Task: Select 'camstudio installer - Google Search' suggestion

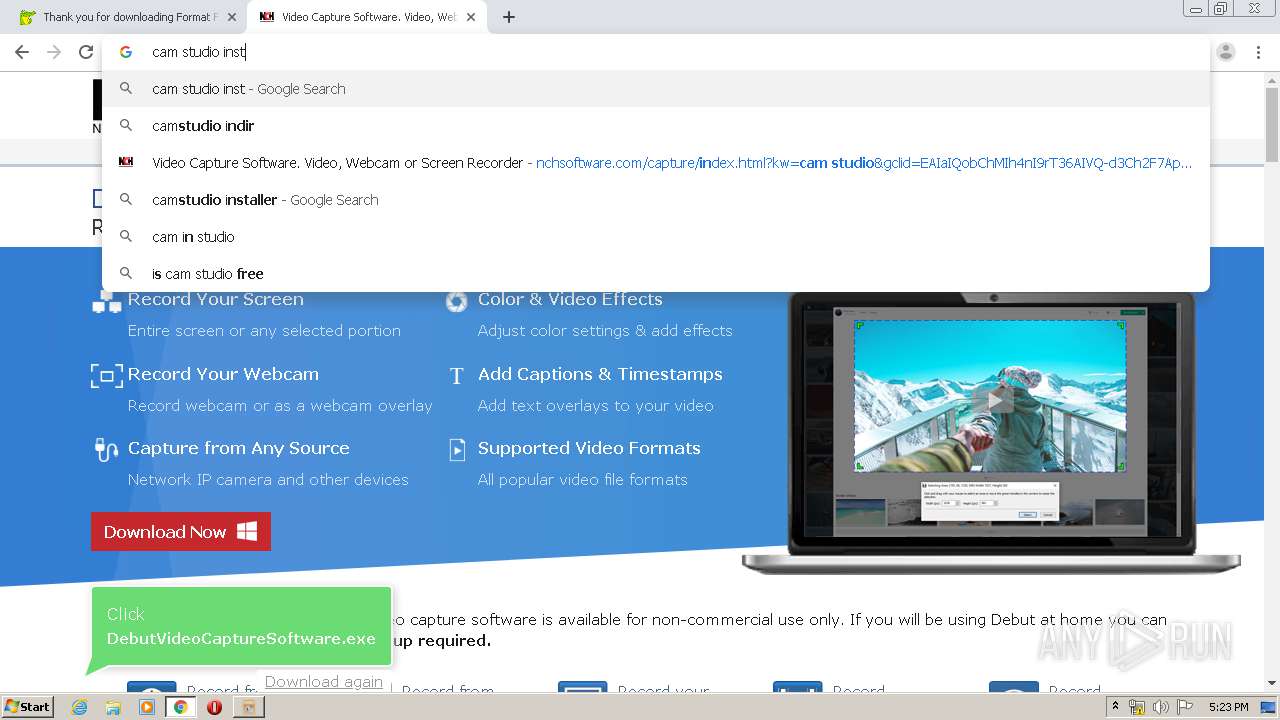Action: point(656,200)
